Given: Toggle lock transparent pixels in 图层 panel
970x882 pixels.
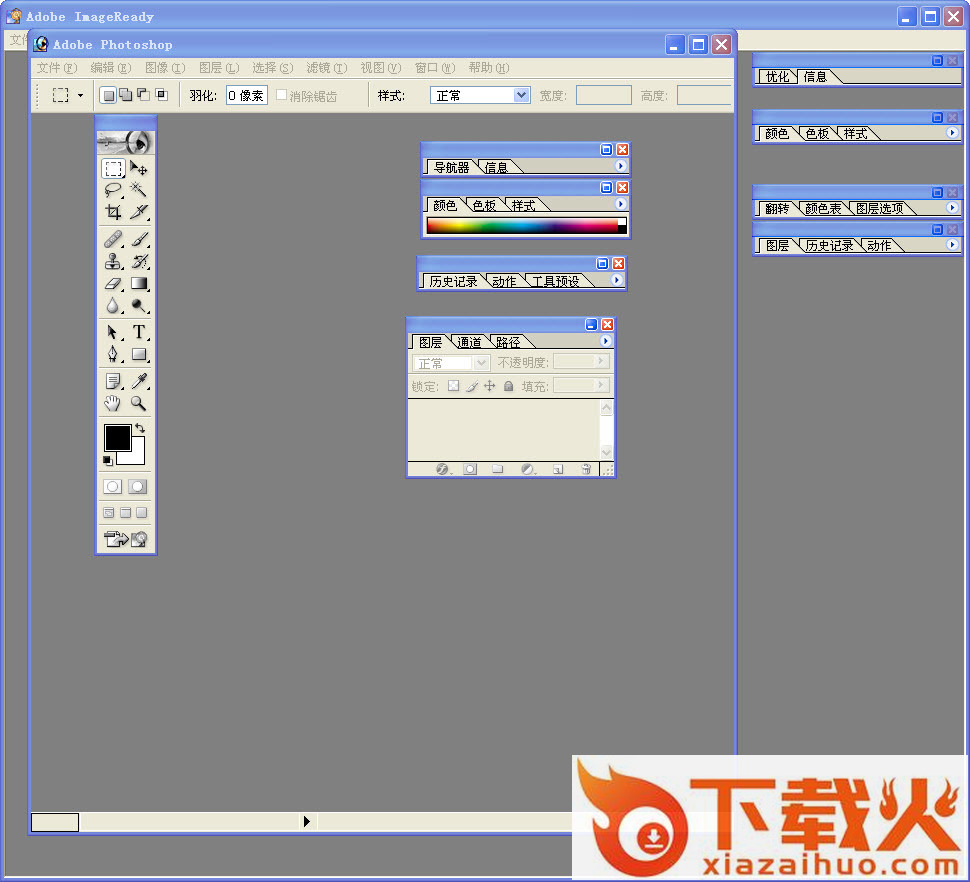Looking at the screenshot, I should pos(453,386).
